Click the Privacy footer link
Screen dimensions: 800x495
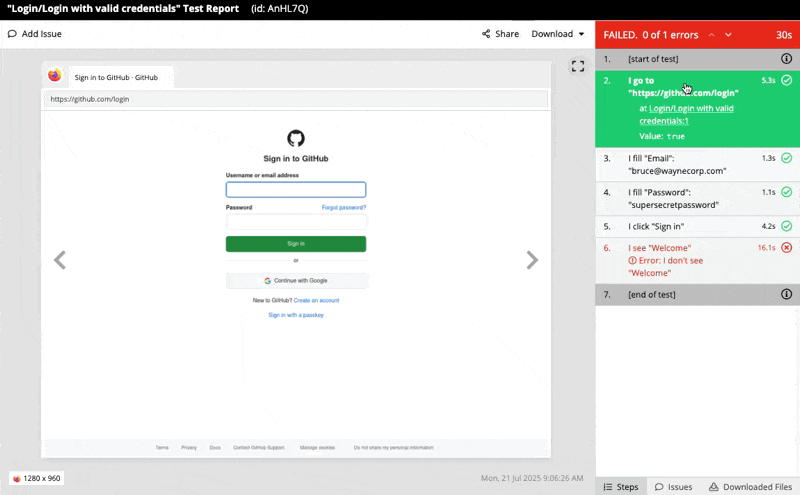(189, 448)
